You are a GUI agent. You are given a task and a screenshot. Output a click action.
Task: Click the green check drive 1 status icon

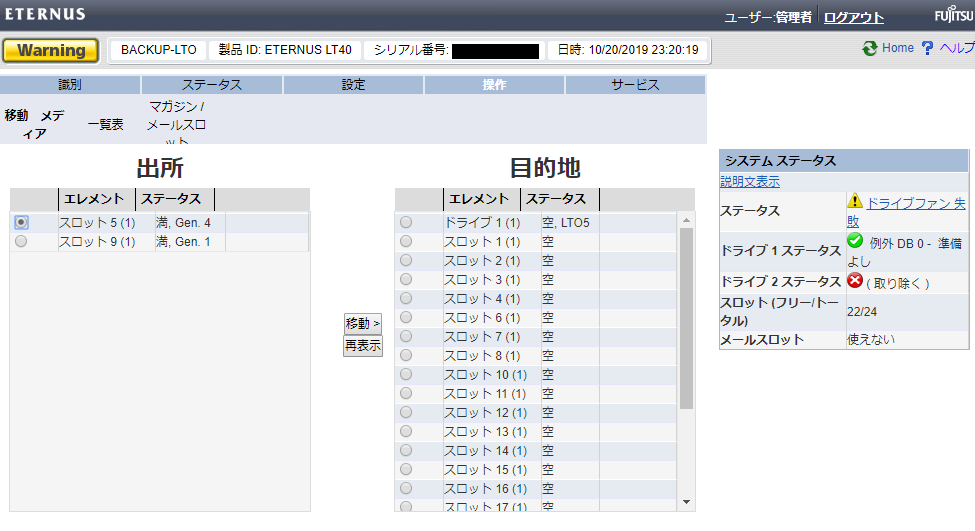point(855,241)
